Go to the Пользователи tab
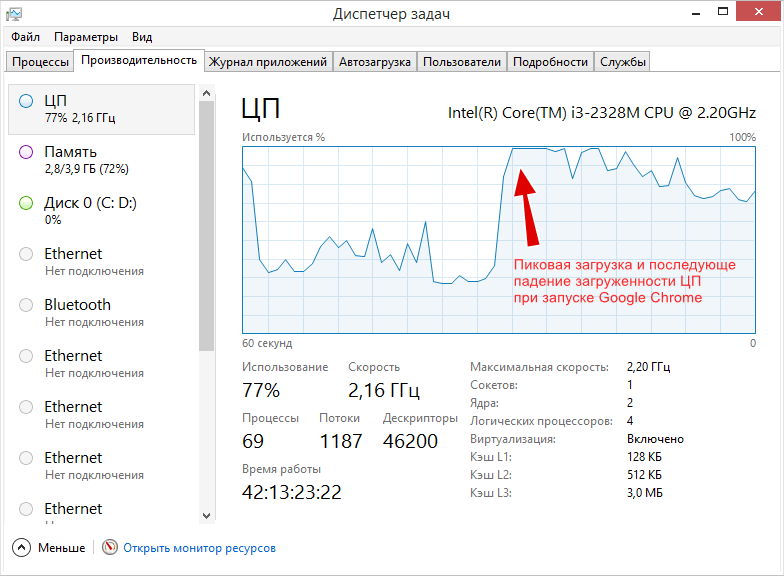Image resolution: width=784 pixels, height=576 pixels. coord(462,62)
